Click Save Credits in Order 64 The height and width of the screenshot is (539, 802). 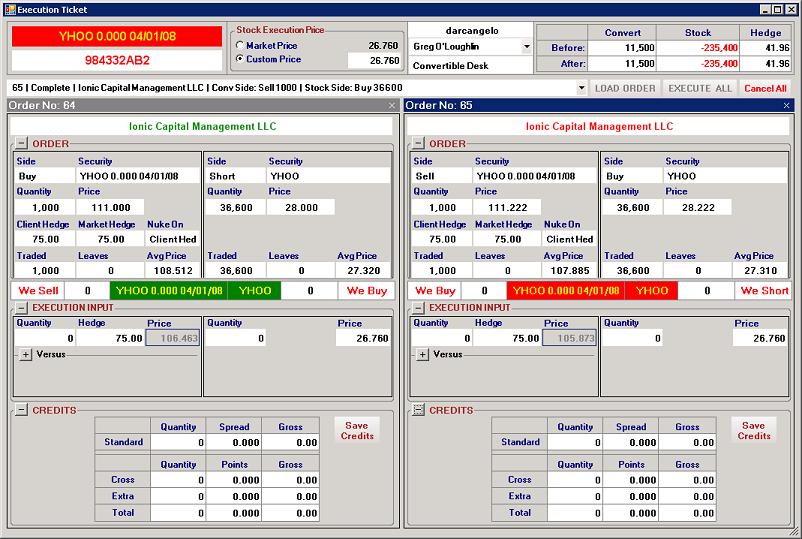click(357, 430)
